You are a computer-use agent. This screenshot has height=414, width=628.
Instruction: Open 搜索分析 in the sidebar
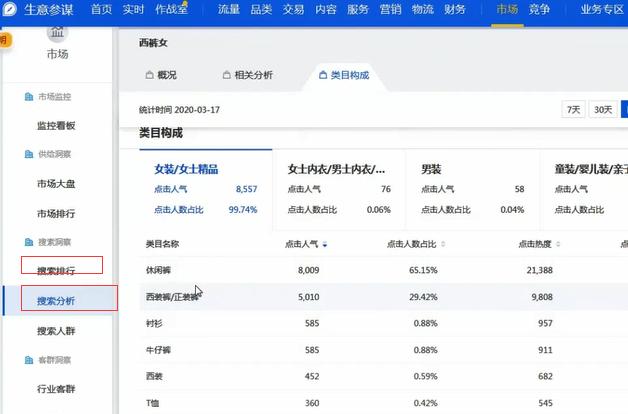[56, 301]
